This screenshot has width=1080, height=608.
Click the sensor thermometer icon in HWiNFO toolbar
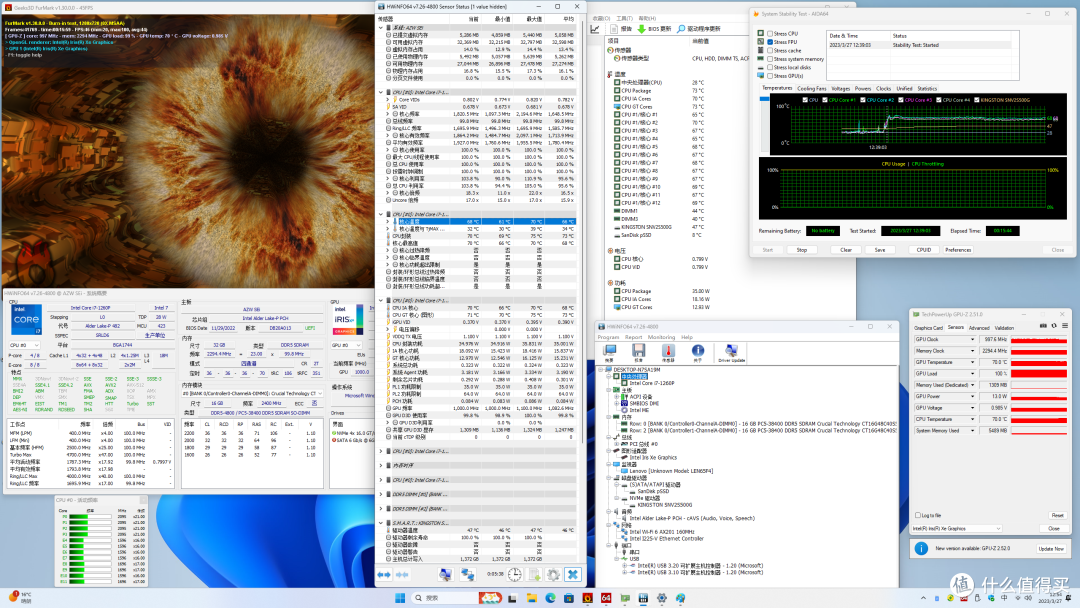(x=667, y=353)
